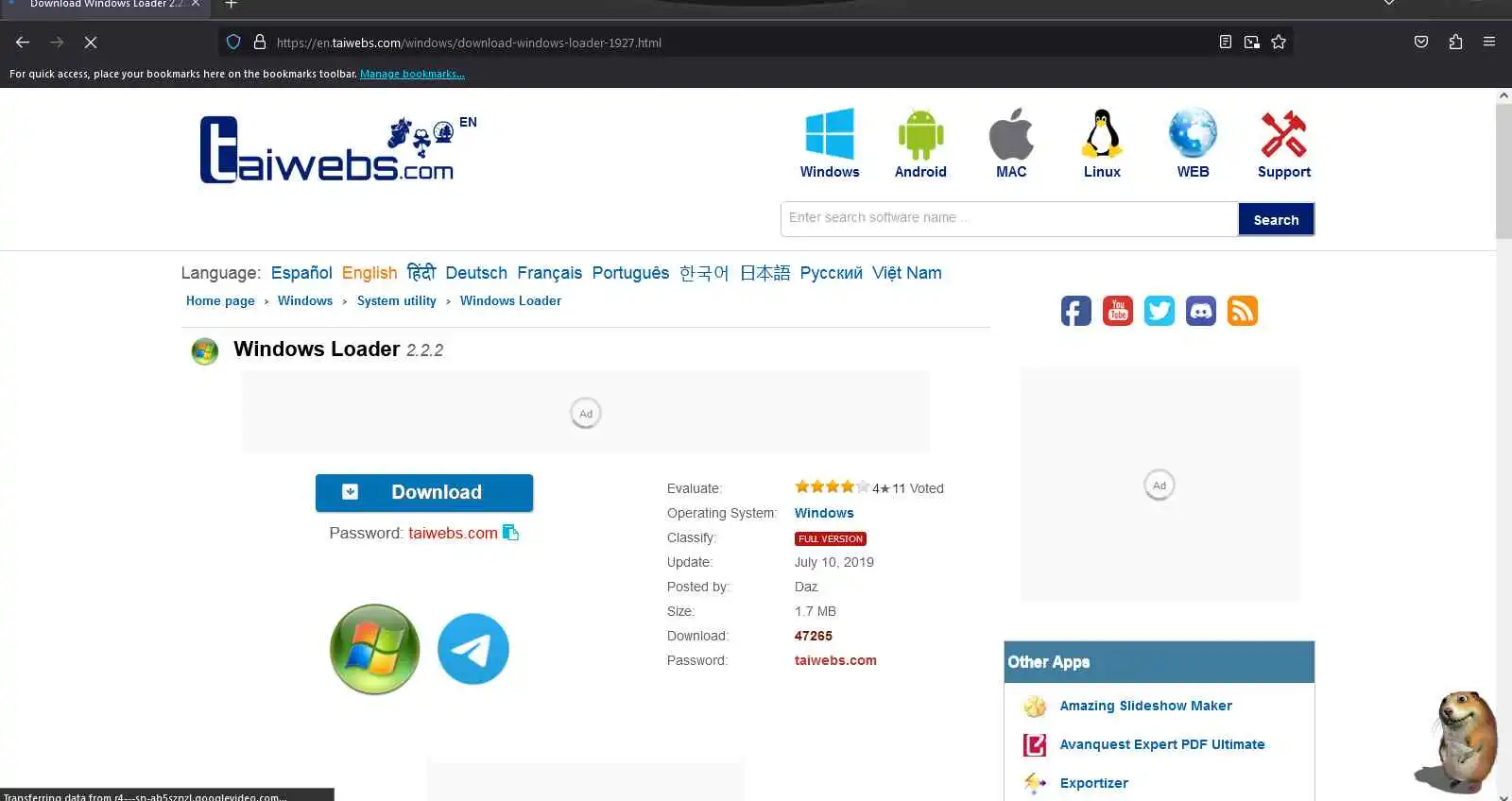Open Home page breadcrumb
The height and width of the screenshot is (801, 1512).
(x=220, y=300)
